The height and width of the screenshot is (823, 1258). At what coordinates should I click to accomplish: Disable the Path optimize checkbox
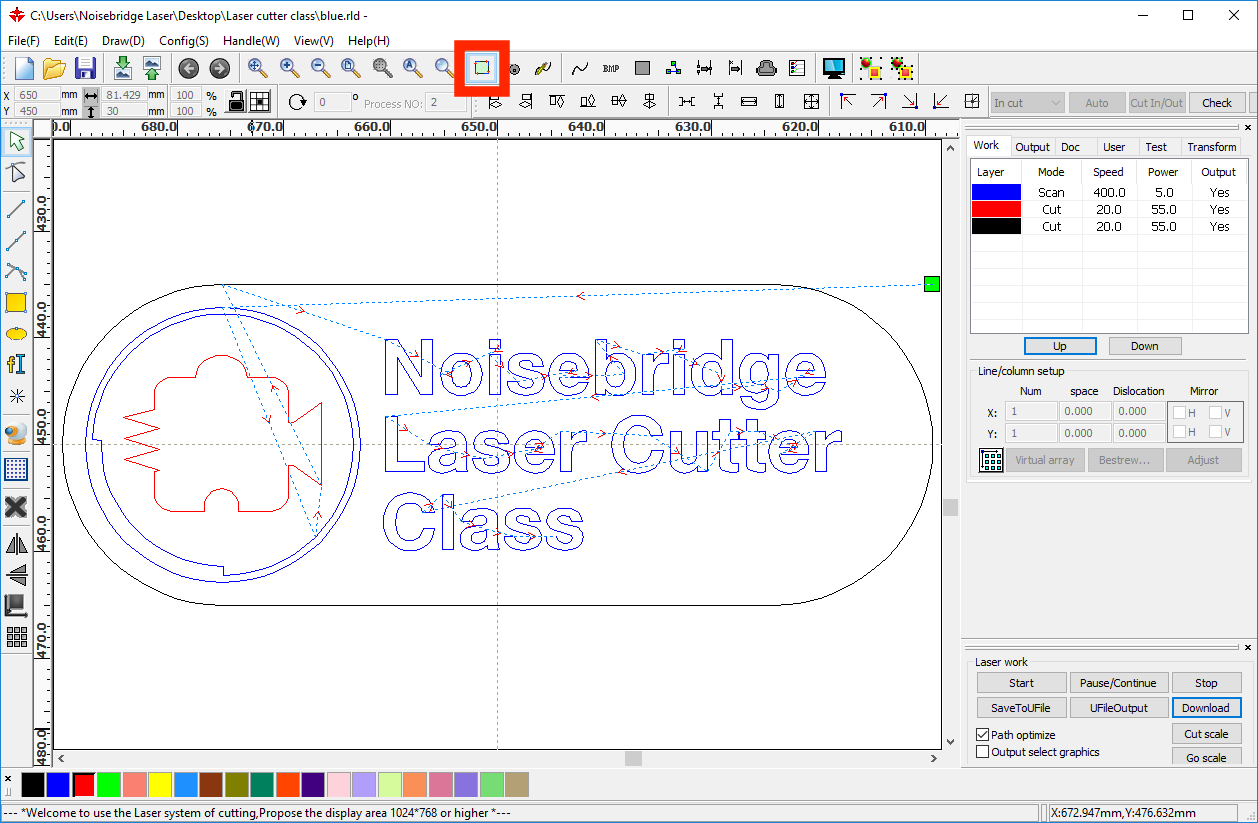point(982,735)
